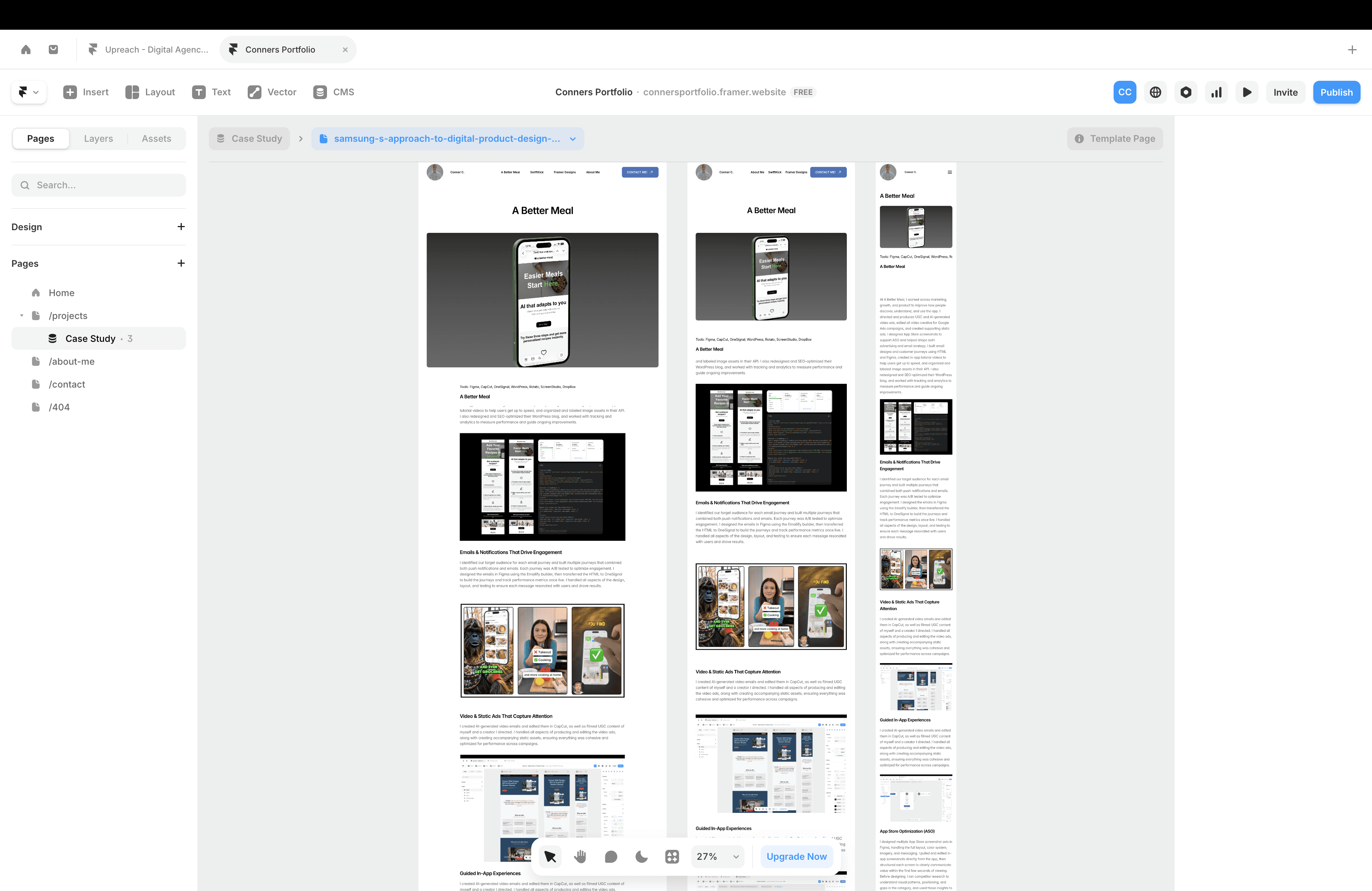
Task: Open the analytics bar chart icon
Action: coord(1217,92)
